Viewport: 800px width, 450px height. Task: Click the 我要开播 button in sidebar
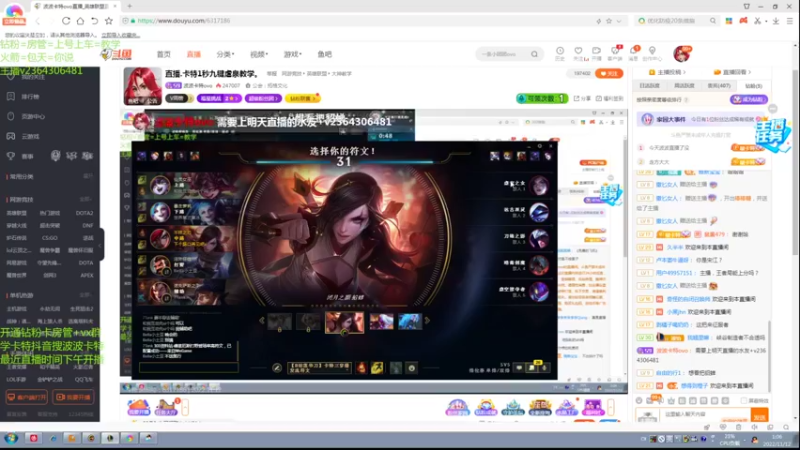73,397
